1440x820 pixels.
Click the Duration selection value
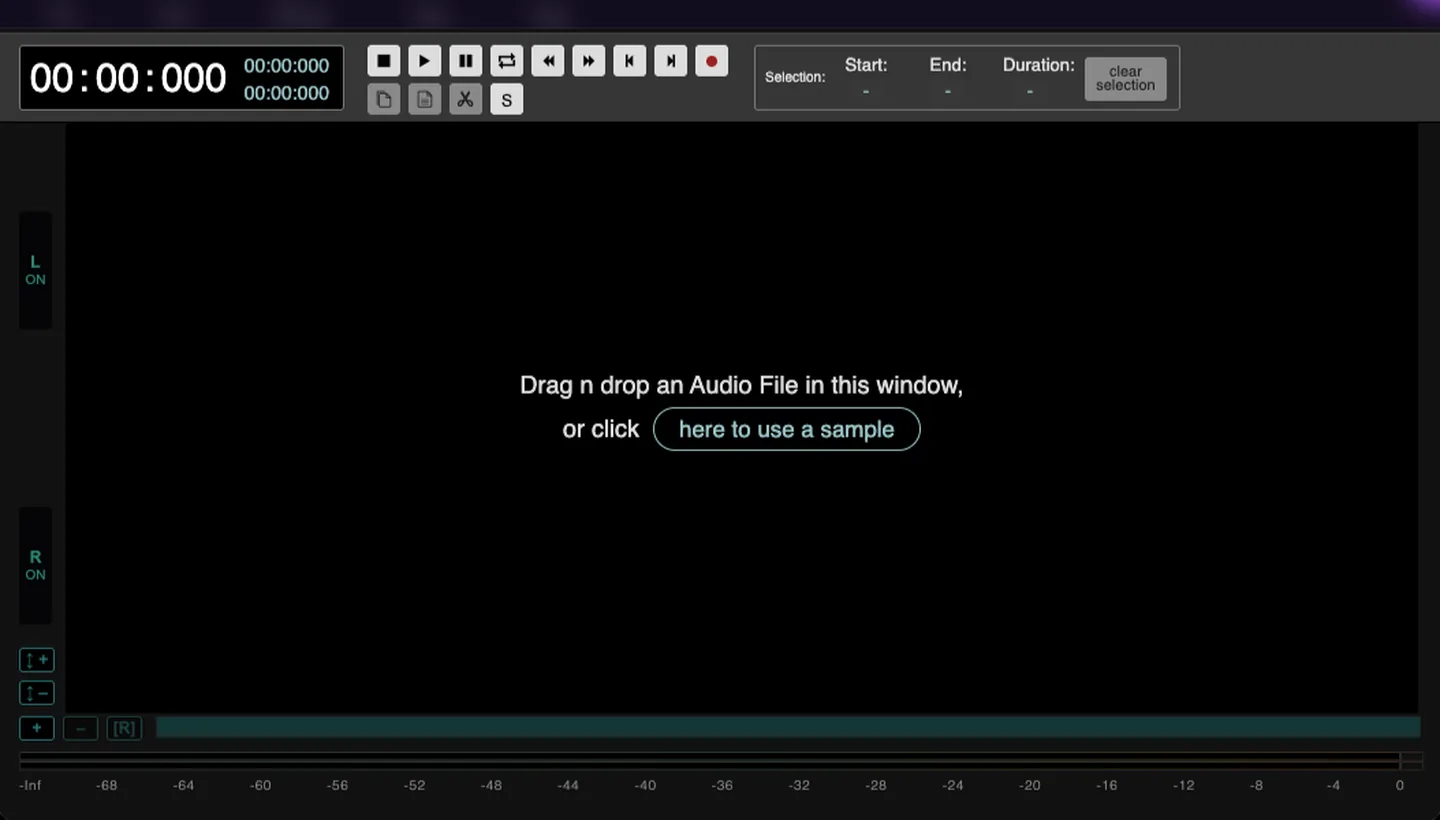(1029, 91)
